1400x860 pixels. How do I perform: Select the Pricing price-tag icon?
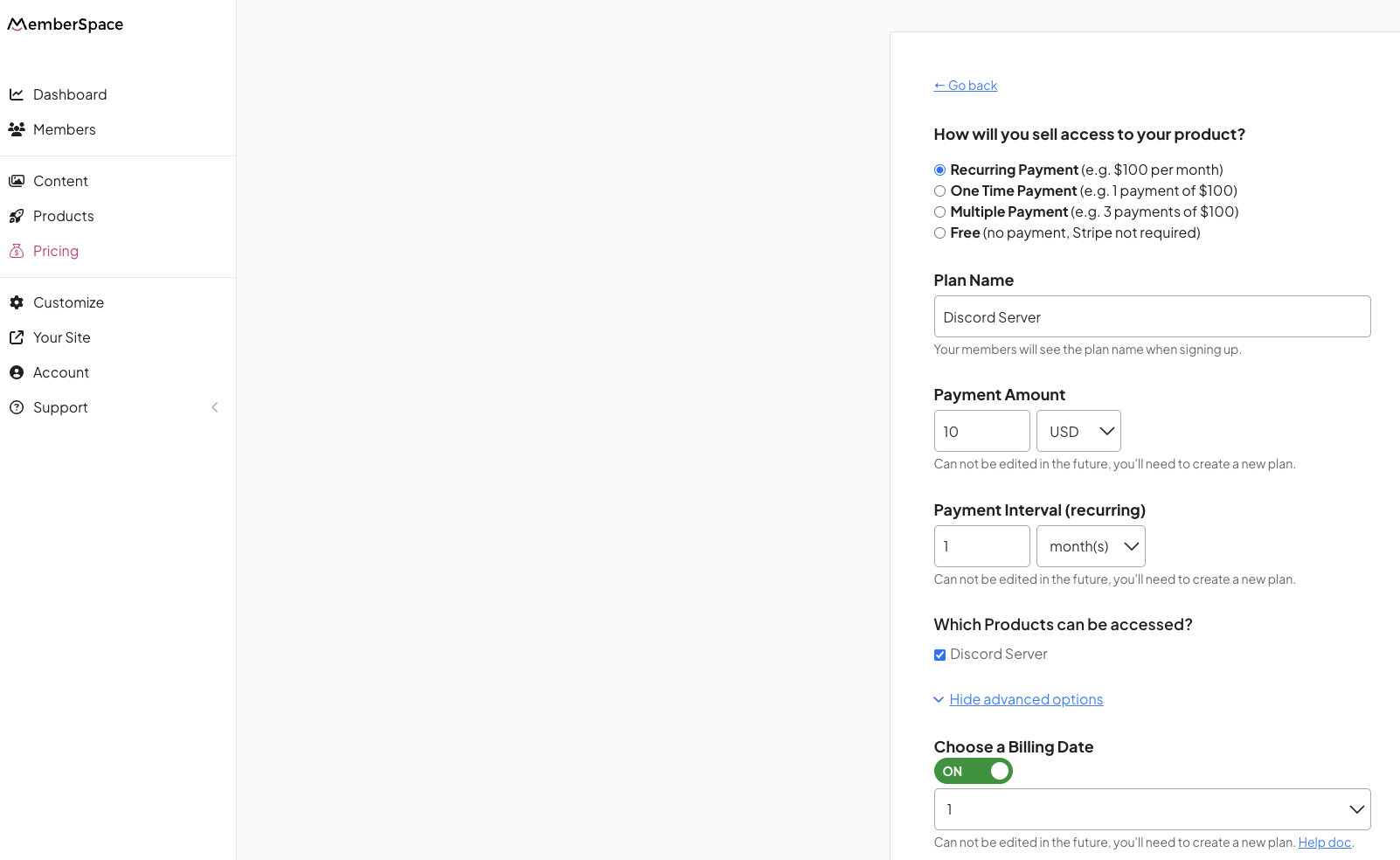click(x=17, y=250)
